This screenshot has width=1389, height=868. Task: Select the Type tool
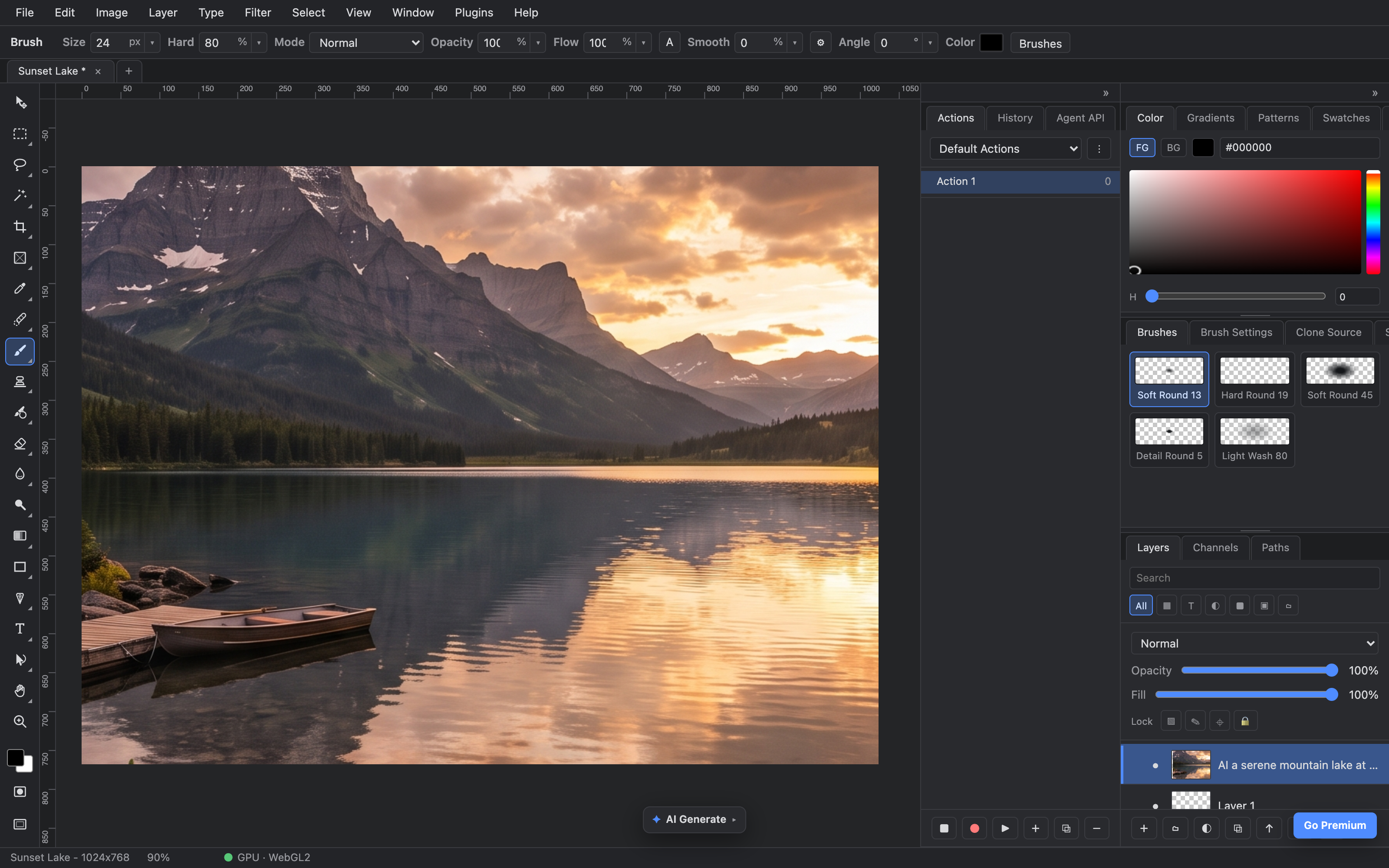pos(20,629)
